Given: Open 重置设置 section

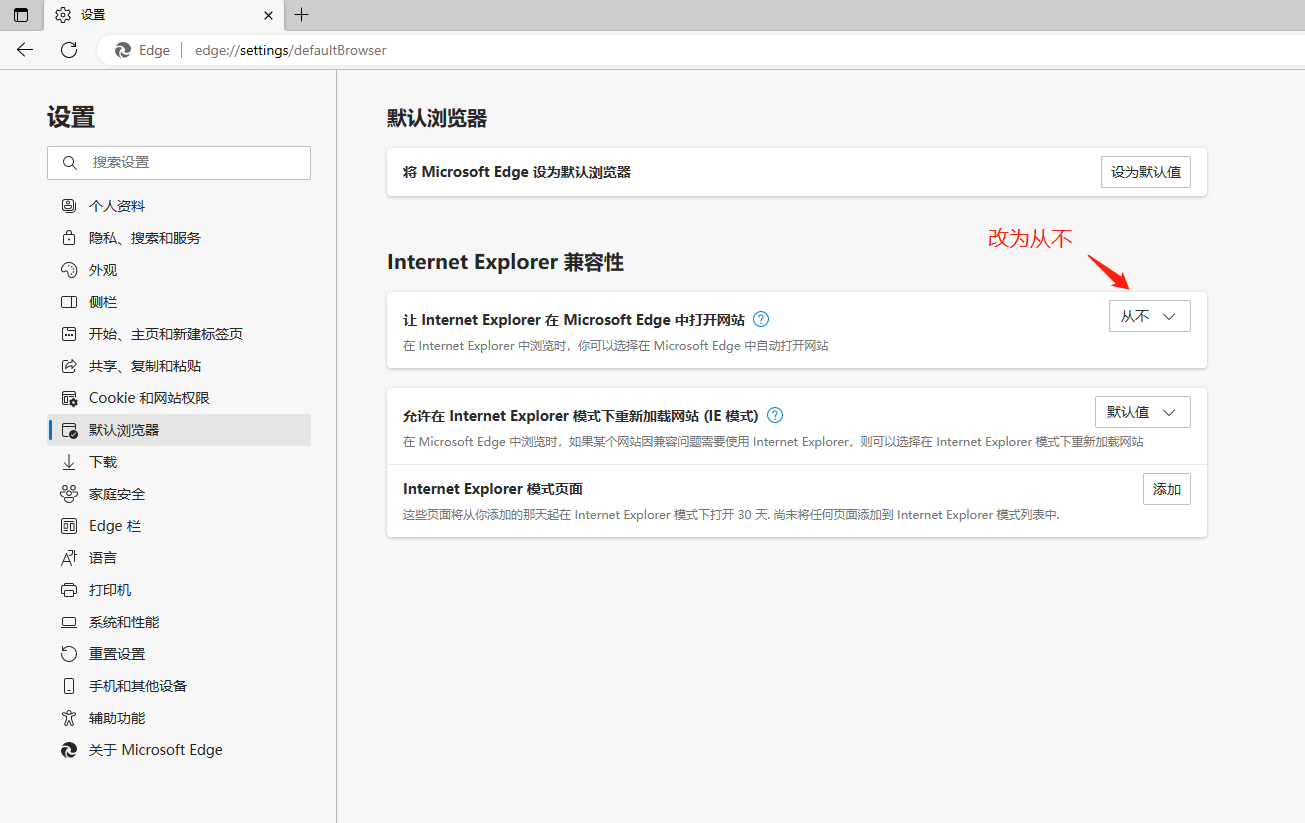Looking at the screenshot, I should tap(179, 654).
